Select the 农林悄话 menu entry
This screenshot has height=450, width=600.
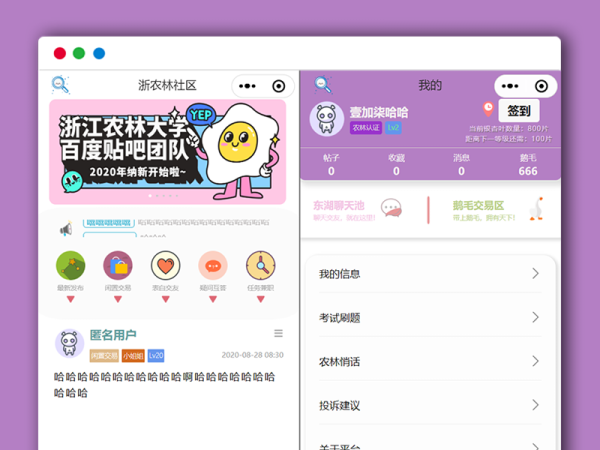tap(430, 362)
